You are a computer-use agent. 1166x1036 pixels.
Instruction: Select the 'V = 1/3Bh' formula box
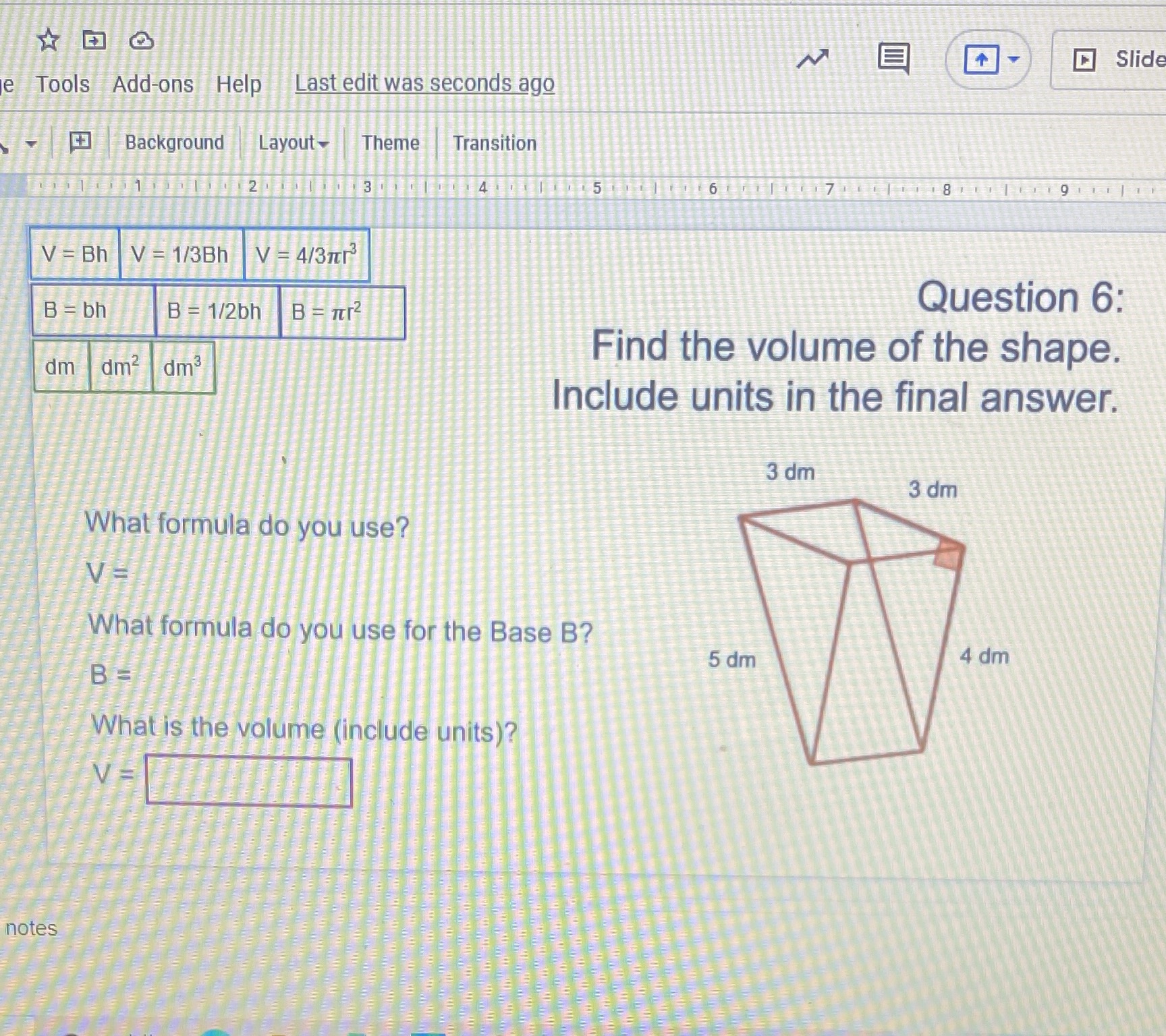pos(181,254)
